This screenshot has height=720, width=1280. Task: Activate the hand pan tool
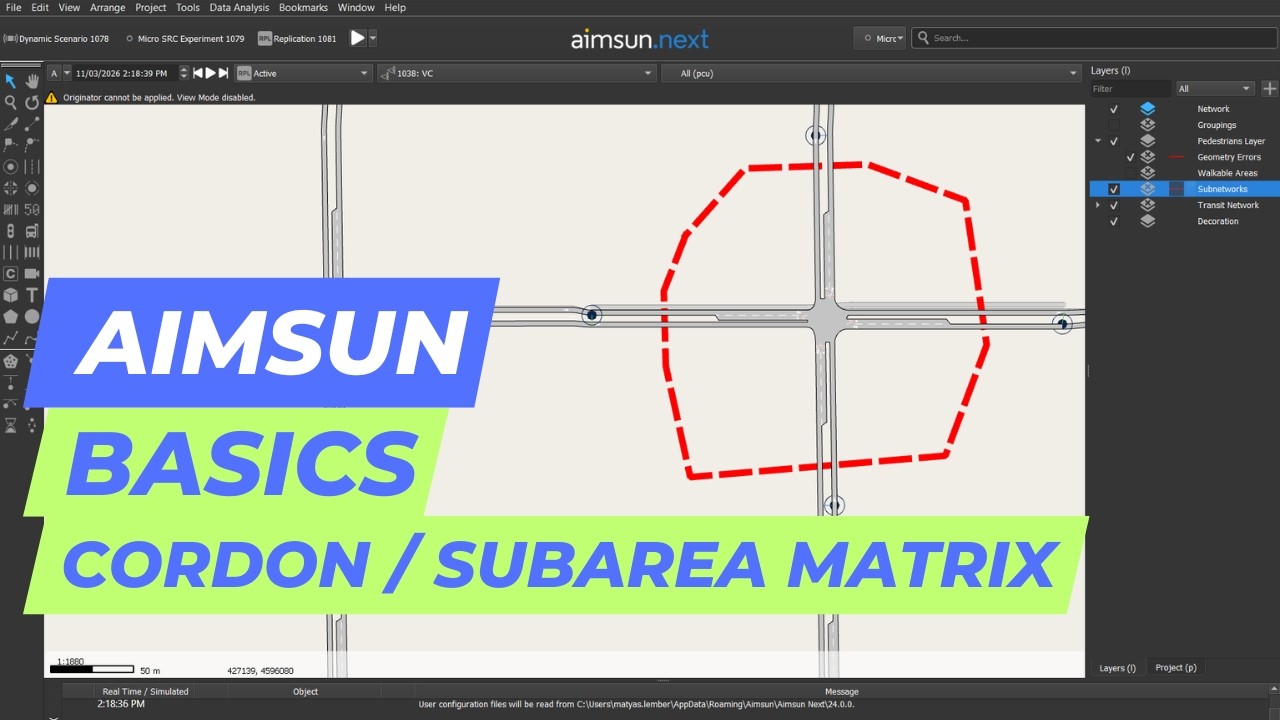[x=32, y=81]
